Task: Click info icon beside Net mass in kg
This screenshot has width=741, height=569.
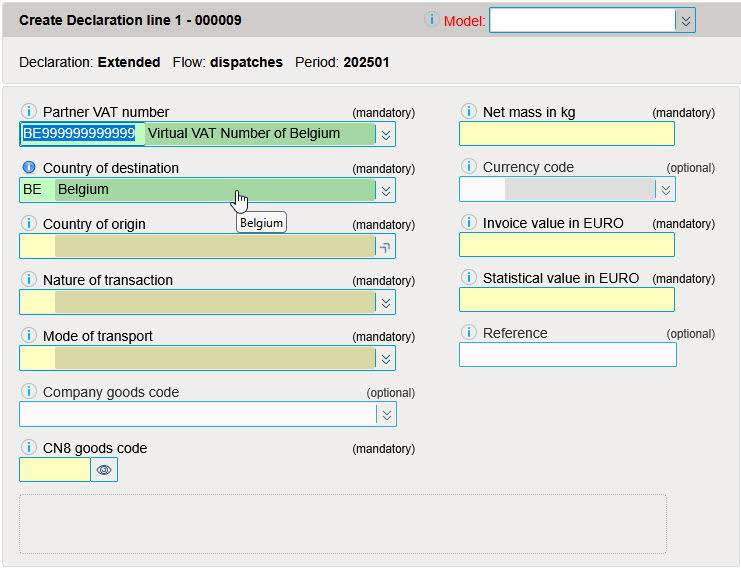Action: (x=468, y=112)
